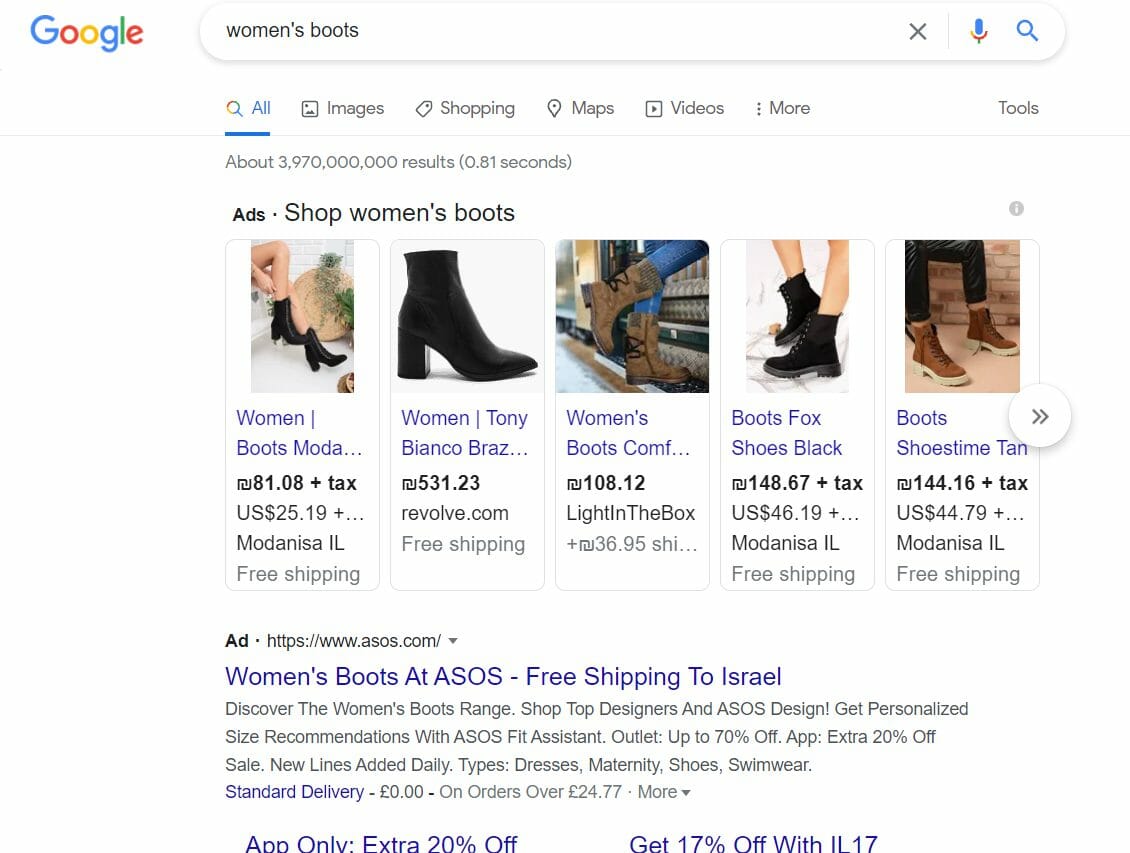Click US$44.79 converted price

(961, 513)
